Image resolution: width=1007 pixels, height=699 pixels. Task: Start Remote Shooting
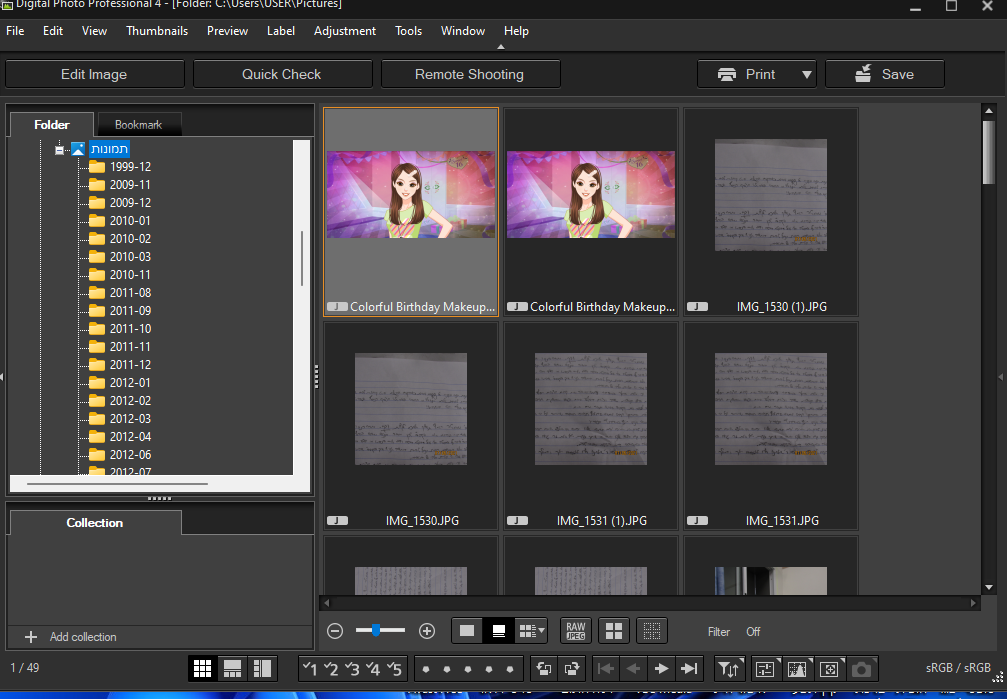click(x=470, y=75)
